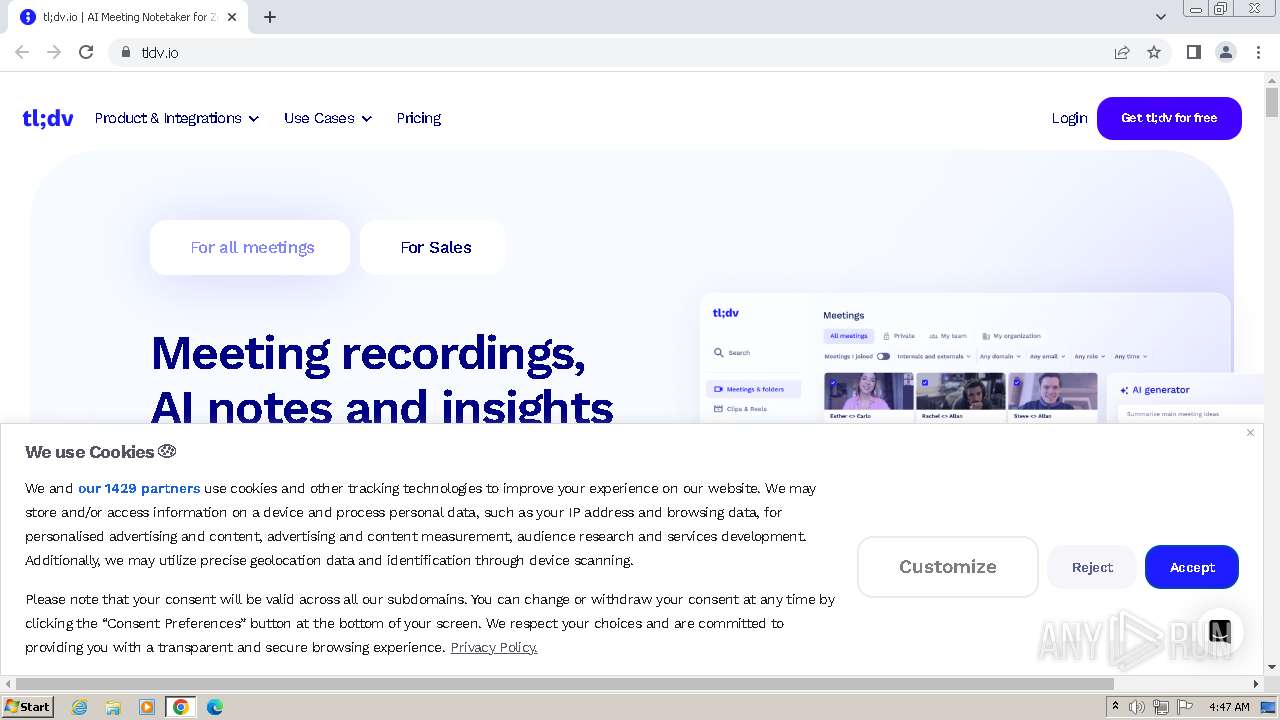Open File Explorer from taskbar
The image size is (1280, 720).
(113, 707)
